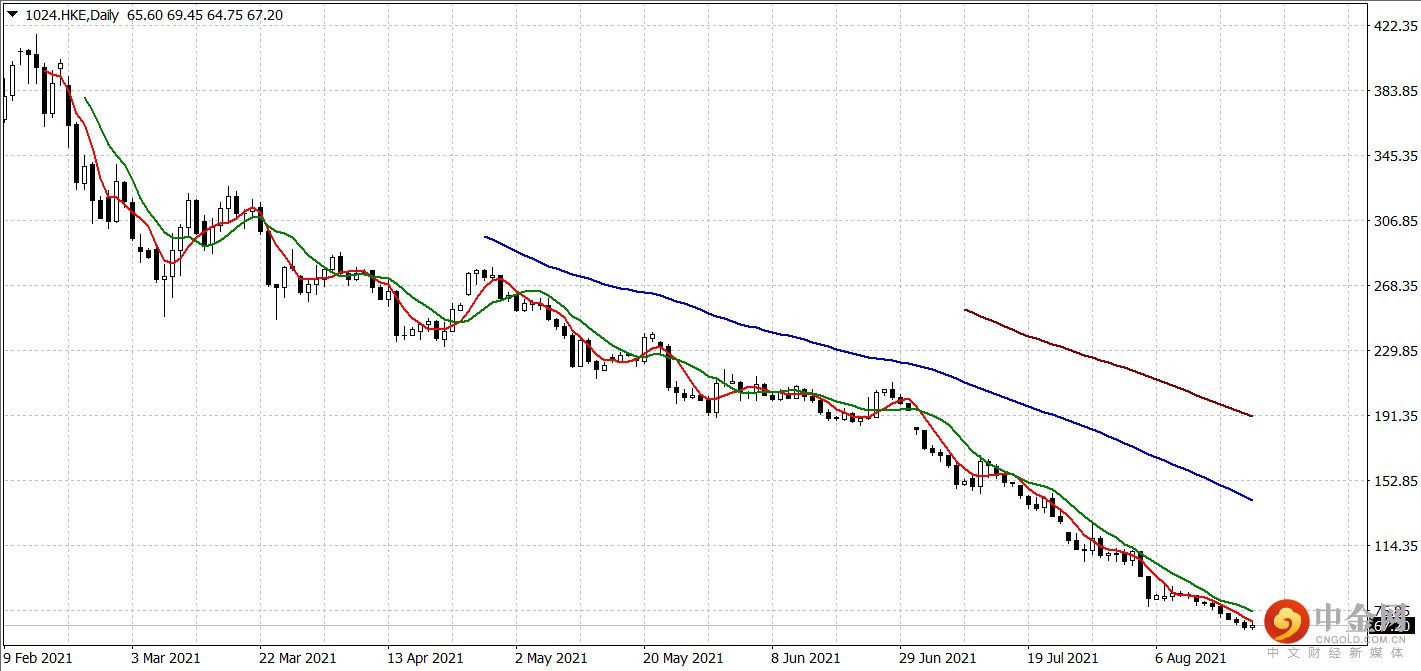1421x671 pixels.
Task: Click the 345.35 price axis label
Action: coord(1397,156)
